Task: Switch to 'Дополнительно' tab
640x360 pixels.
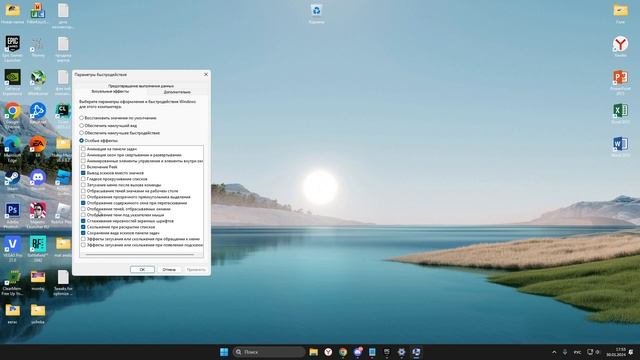Action: [177, 92]
